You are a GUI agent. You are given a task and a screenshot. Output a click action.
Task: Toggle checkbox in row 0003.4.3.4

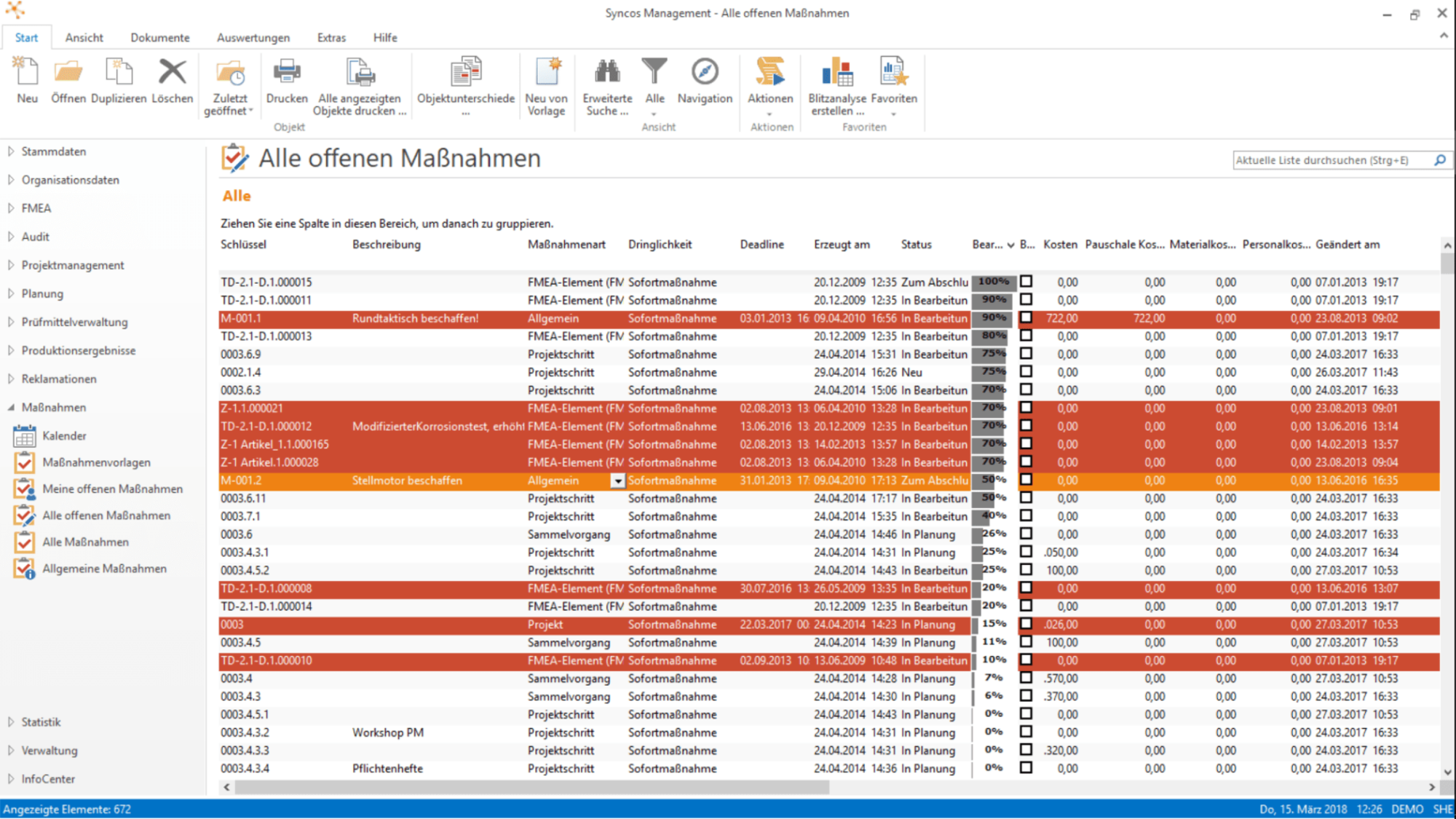[x=1026, y=767]
